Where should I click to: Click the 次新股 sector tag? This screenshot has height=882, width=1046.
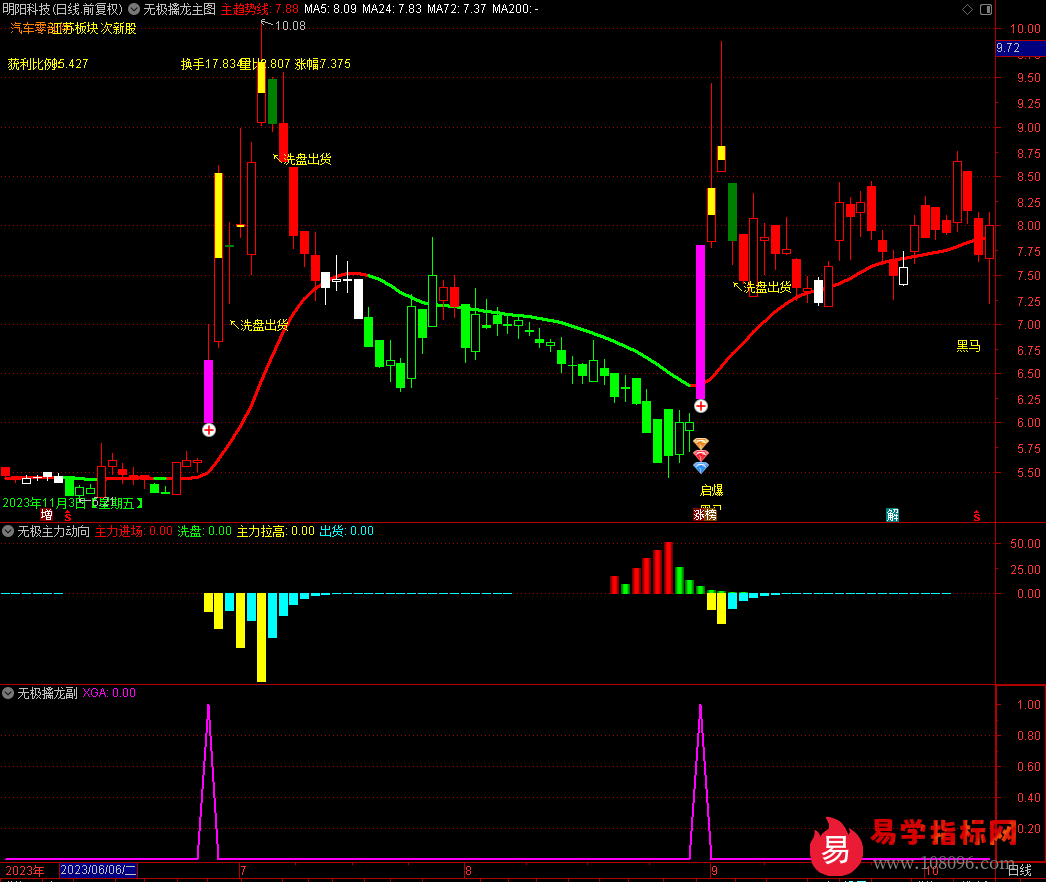(118, 28)
